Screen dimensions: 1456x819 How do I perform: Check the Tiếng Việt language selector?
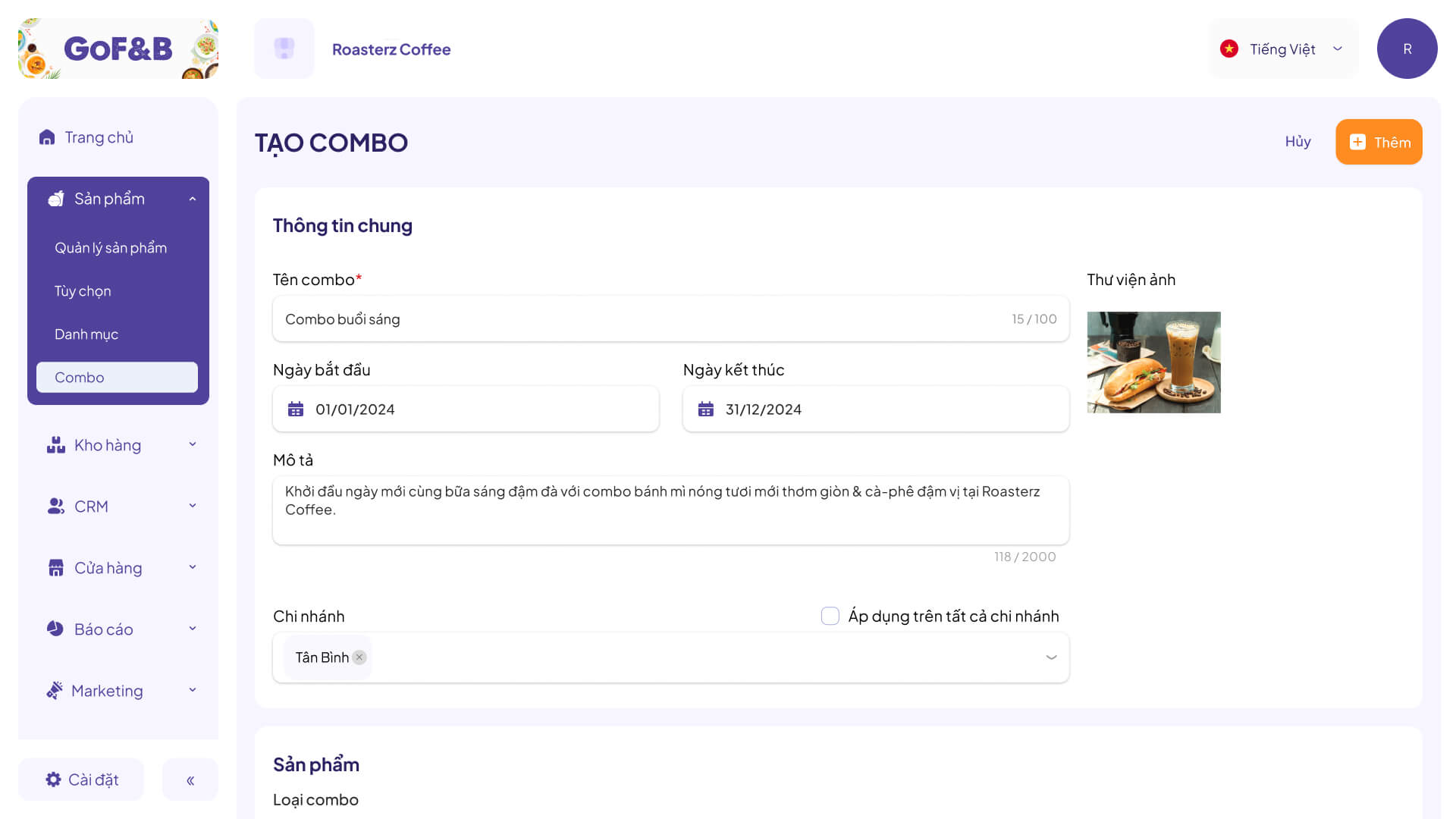1282,48
